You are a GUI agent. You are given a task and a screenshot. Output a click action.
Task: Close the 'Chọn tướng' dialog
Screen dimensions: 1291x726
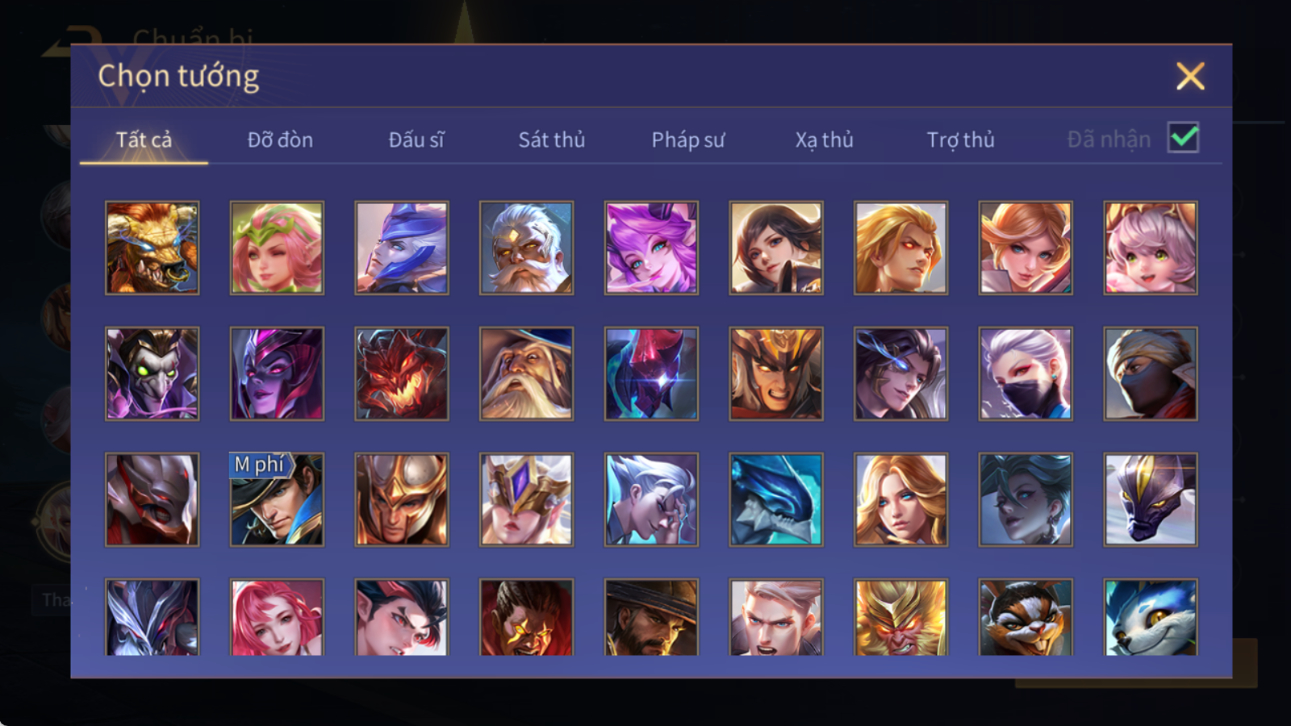(x=1190, y=76)
